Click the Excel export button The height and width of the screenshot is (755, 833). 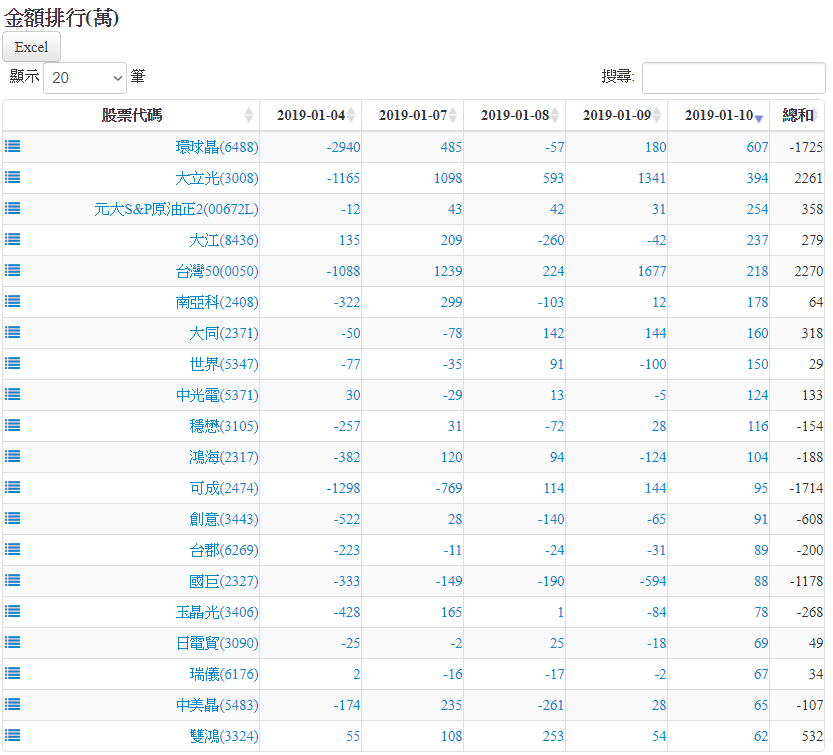[31, 47]
